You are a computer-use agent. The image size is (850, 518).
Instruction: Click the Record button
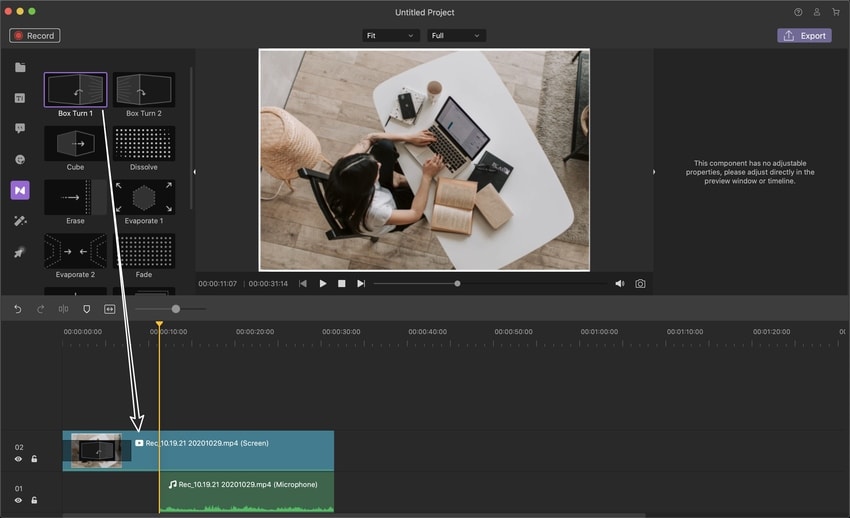coord(35,36)
